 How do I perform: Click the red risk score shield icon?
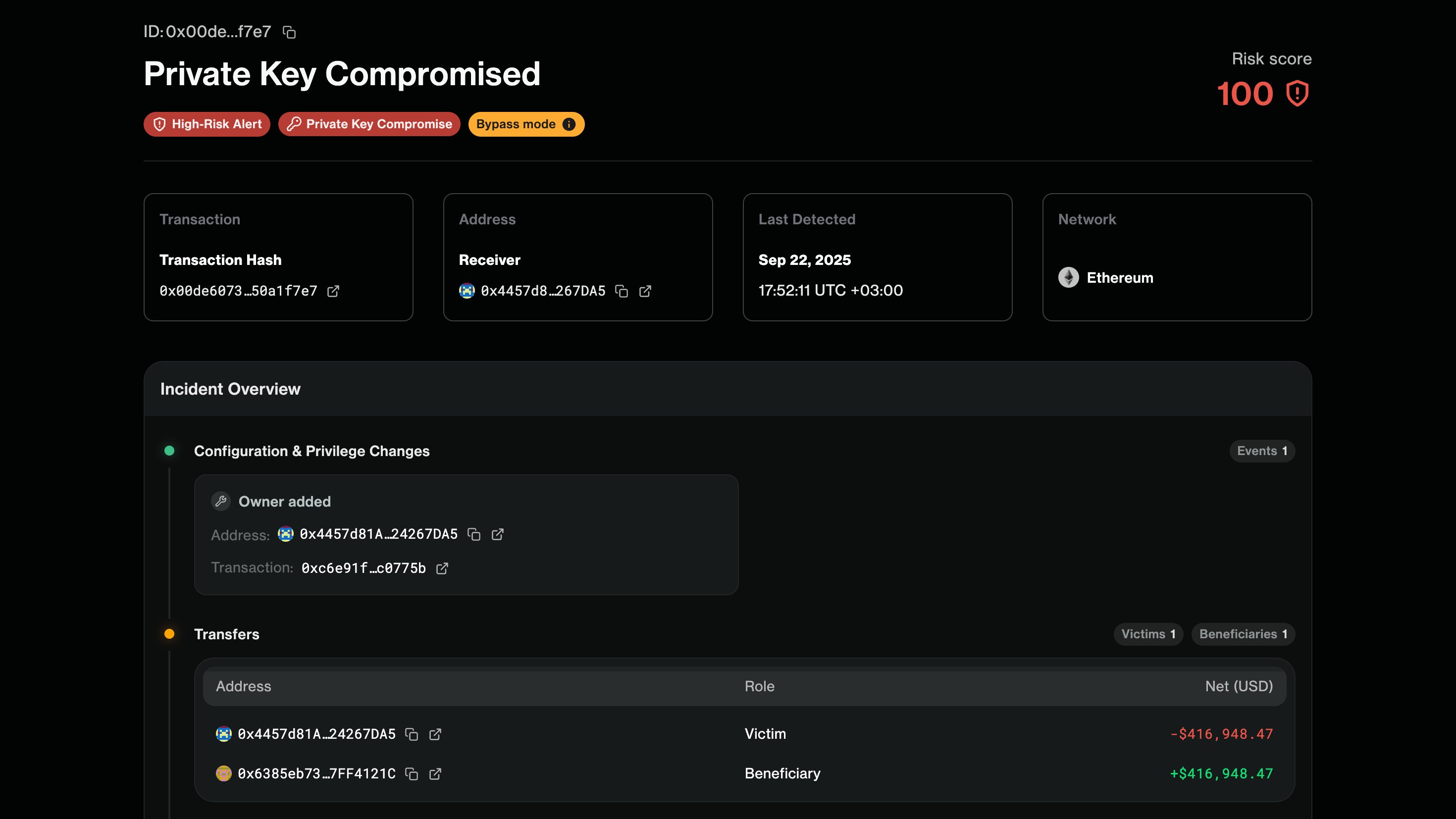(1297, 94)
